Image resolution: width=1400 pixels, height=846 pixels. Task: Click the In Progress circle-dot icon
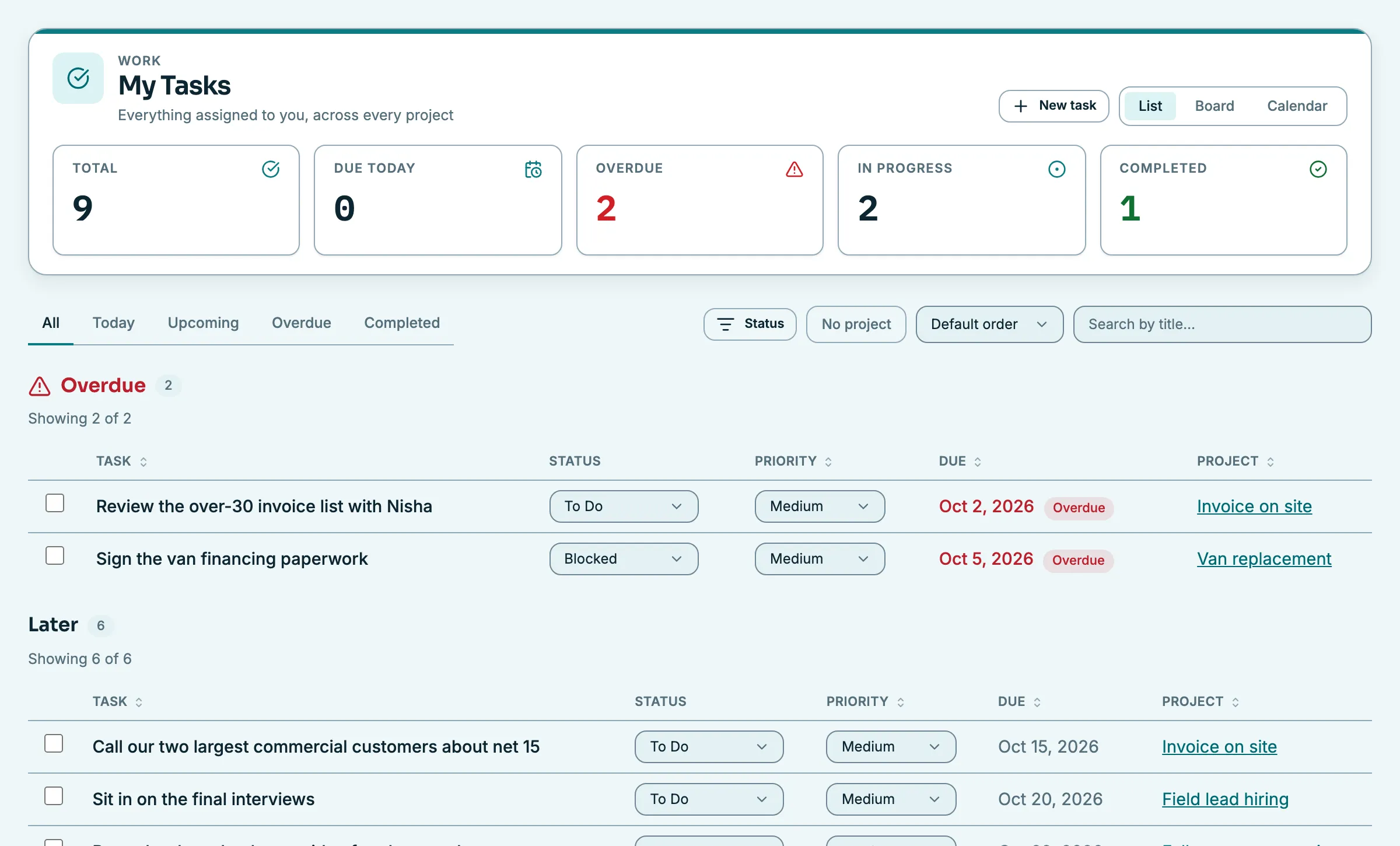1057,169
